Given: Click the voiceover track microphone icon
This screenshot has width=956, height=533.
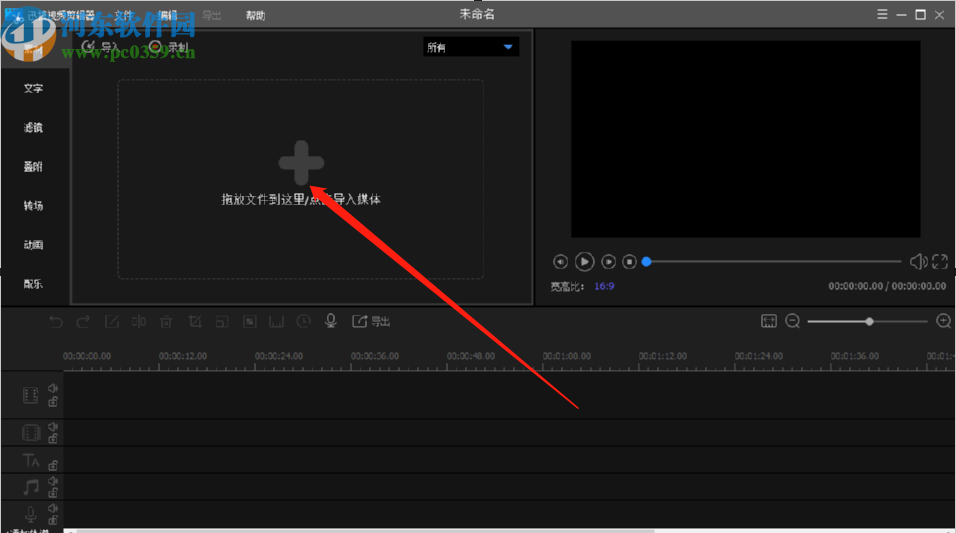Looking at the screenshot, I should 30,514.
